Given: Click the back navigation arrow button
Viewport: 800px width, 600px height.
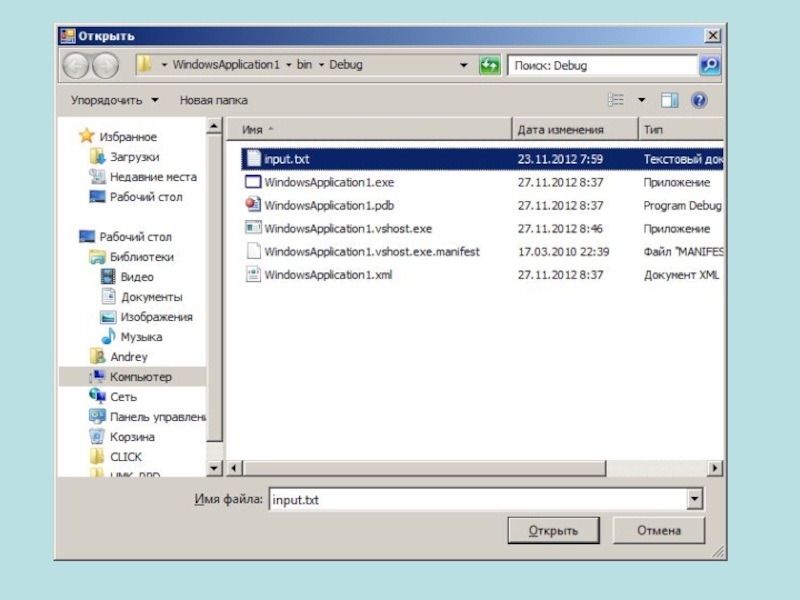Looking at the screenshot, I should click(x=76, y=66).
